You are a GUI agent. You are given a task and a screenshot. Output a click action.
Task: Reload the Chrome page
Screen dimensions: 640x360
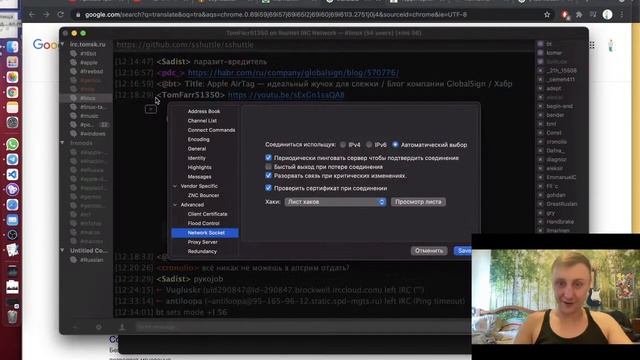(x=60, y=15)
